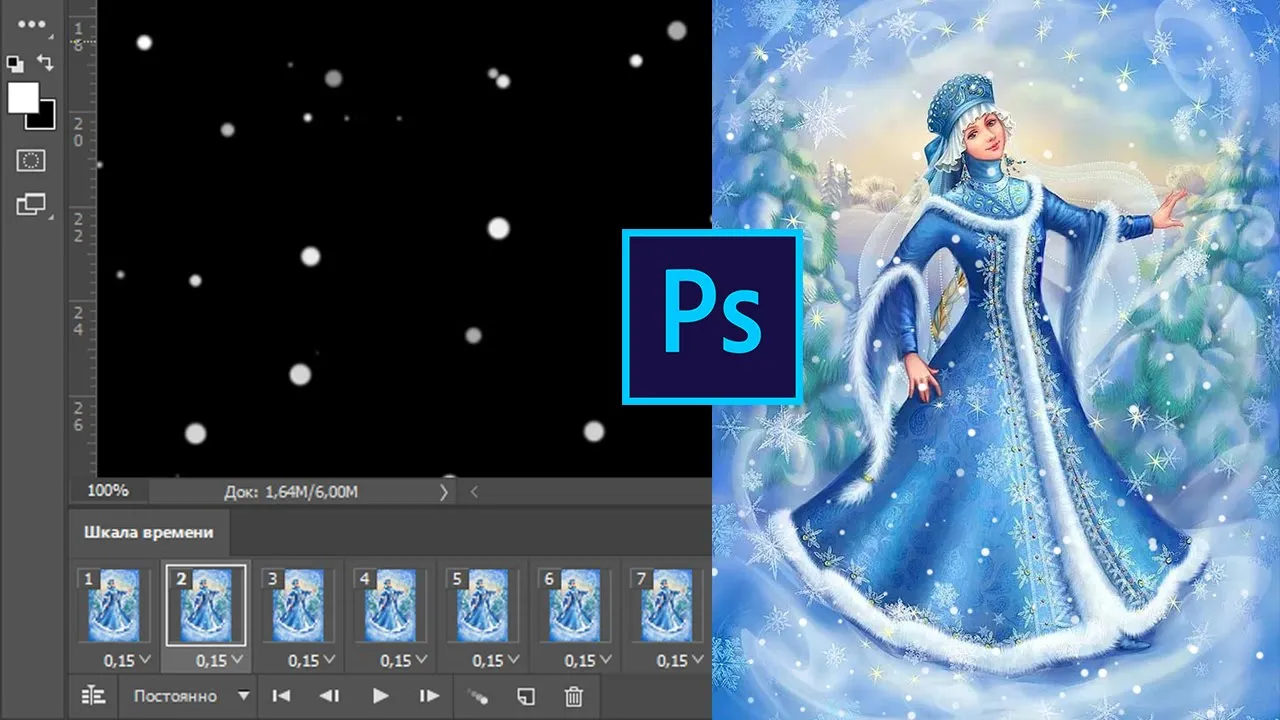This screenshot has height=720, width=1280.
Task: Click the left scroll arrow of horizontal scrollbar
Action: tap(474, 492)
